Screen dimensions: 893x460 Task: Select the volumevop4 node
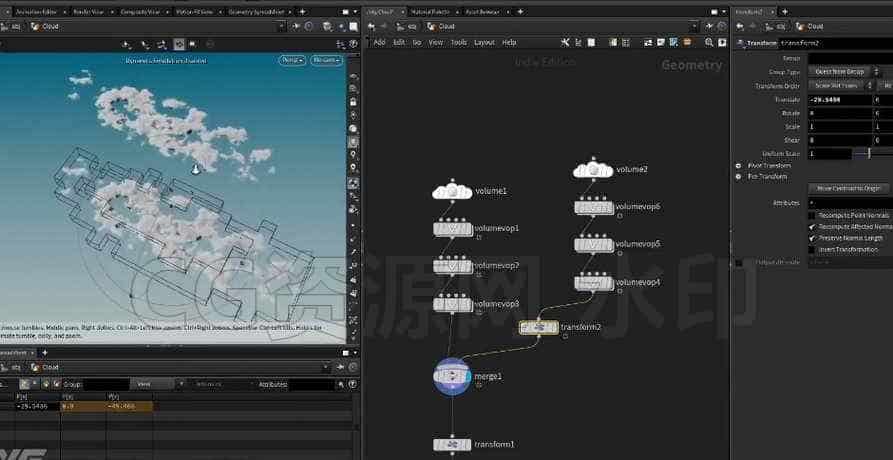tap(594, 282)
